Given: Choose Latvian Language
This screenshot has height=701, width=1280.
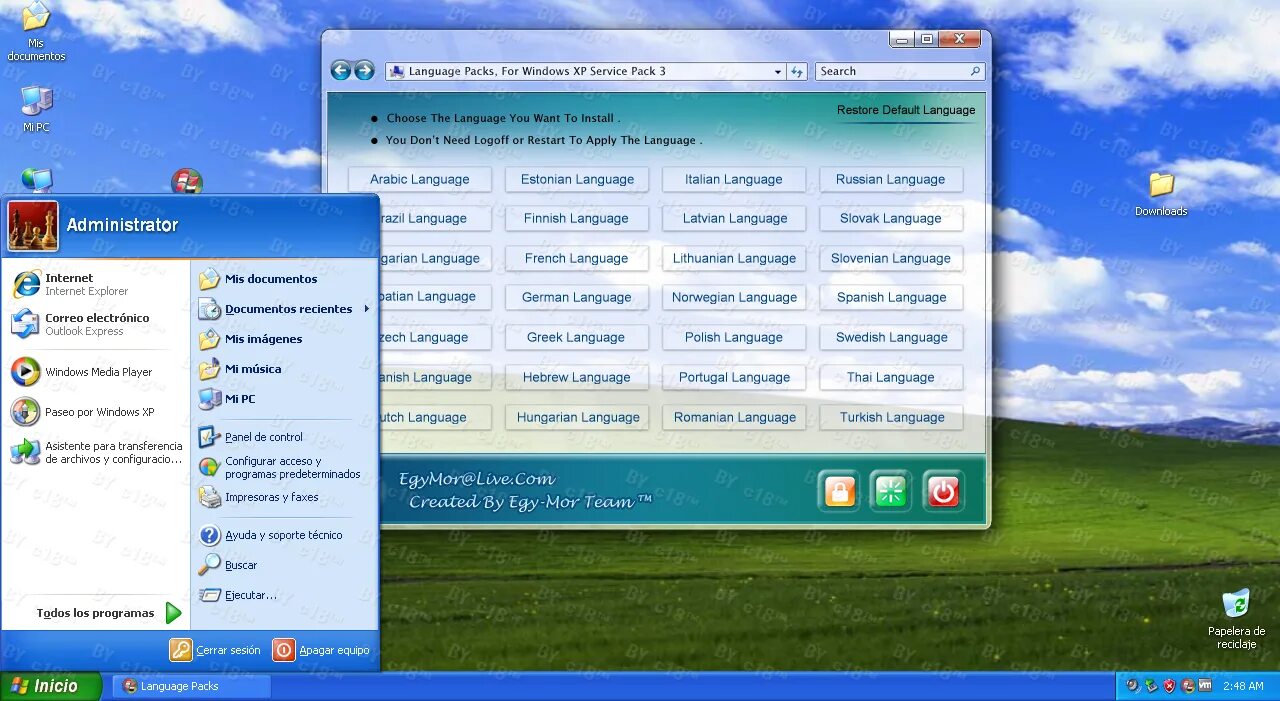Looking at the screenshot, I should 734,218.
